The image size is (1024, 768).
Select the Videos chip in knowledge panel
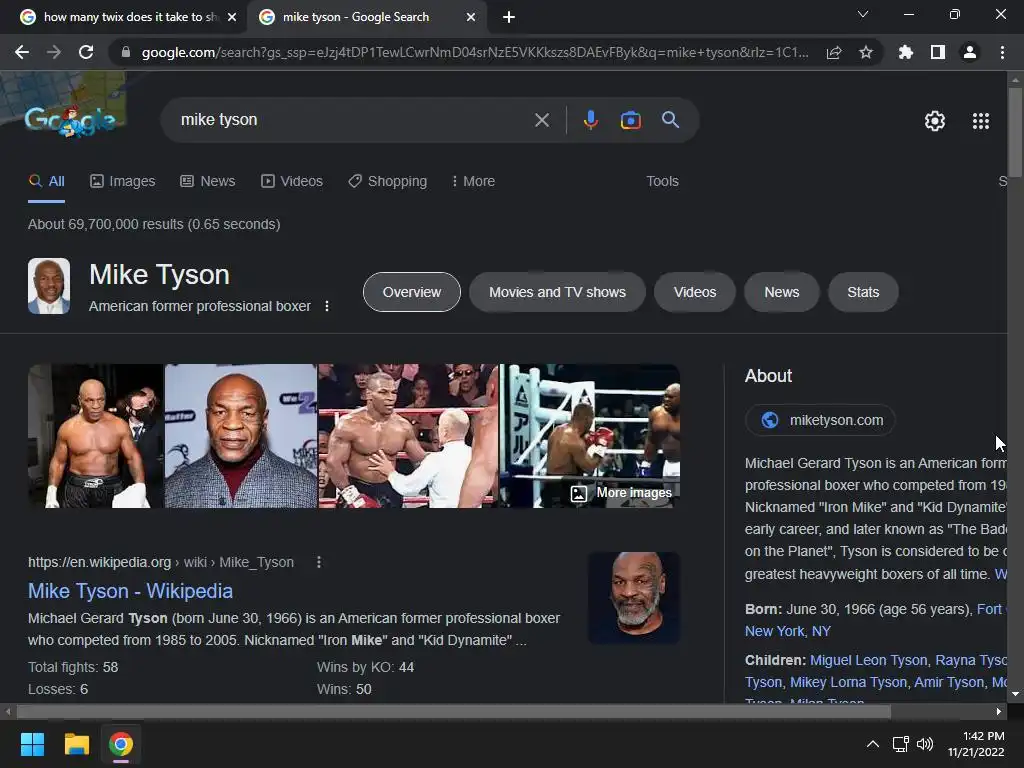(695, 292)
